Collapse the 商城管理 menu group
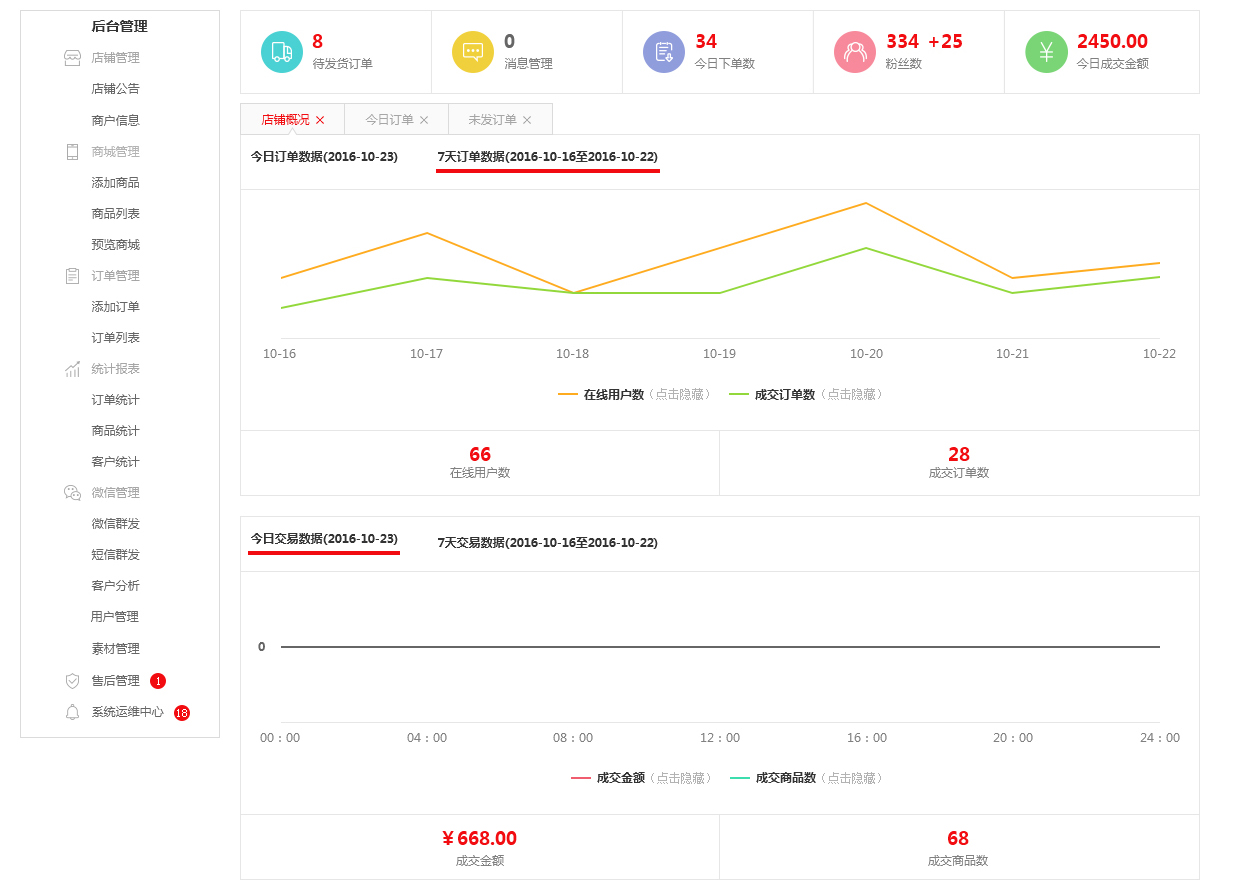 click(x=115, y=152)
